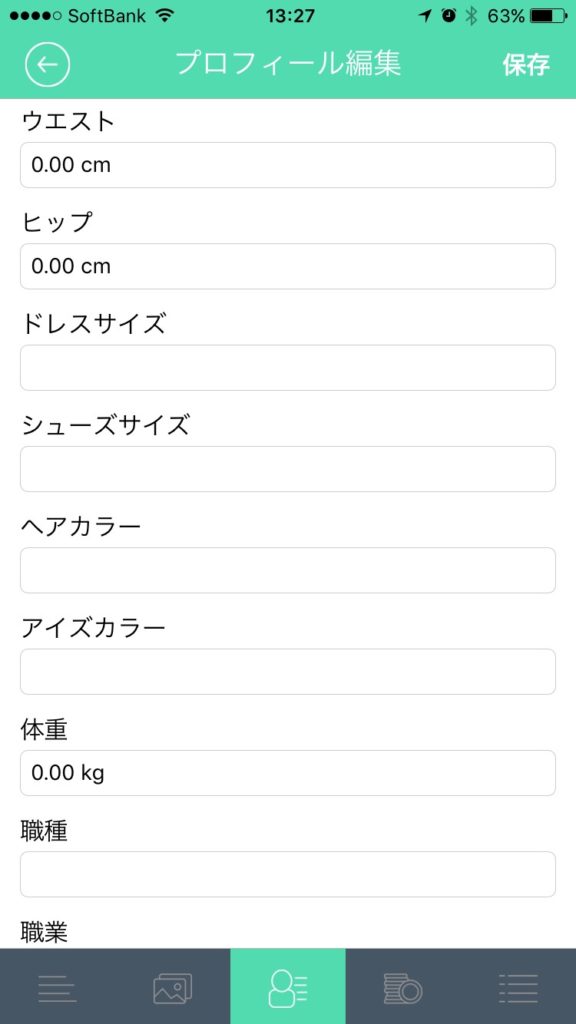Open the leftmost feed tab
This screenshot has width=576, height=1024.
(57, 985)
